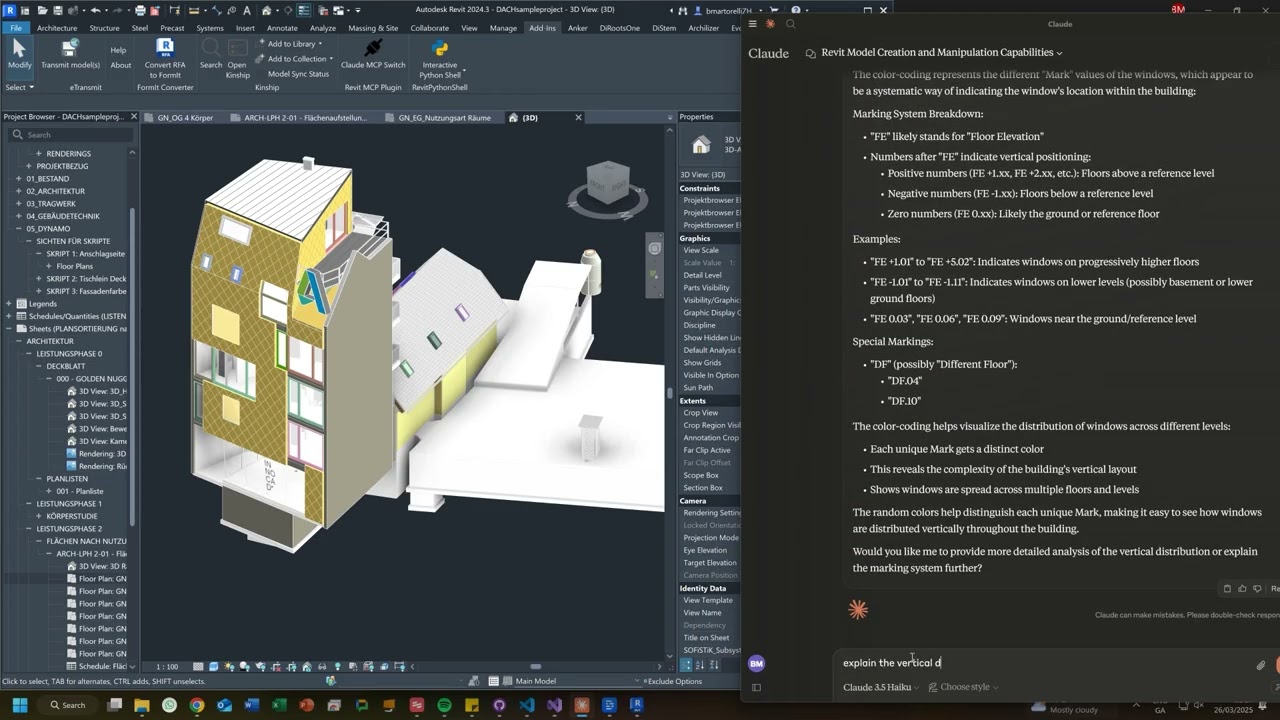Click sun path icon in view control bar
Image resolution: width=1280 pixels, height=720 pixels.
[x=227, y=666]
